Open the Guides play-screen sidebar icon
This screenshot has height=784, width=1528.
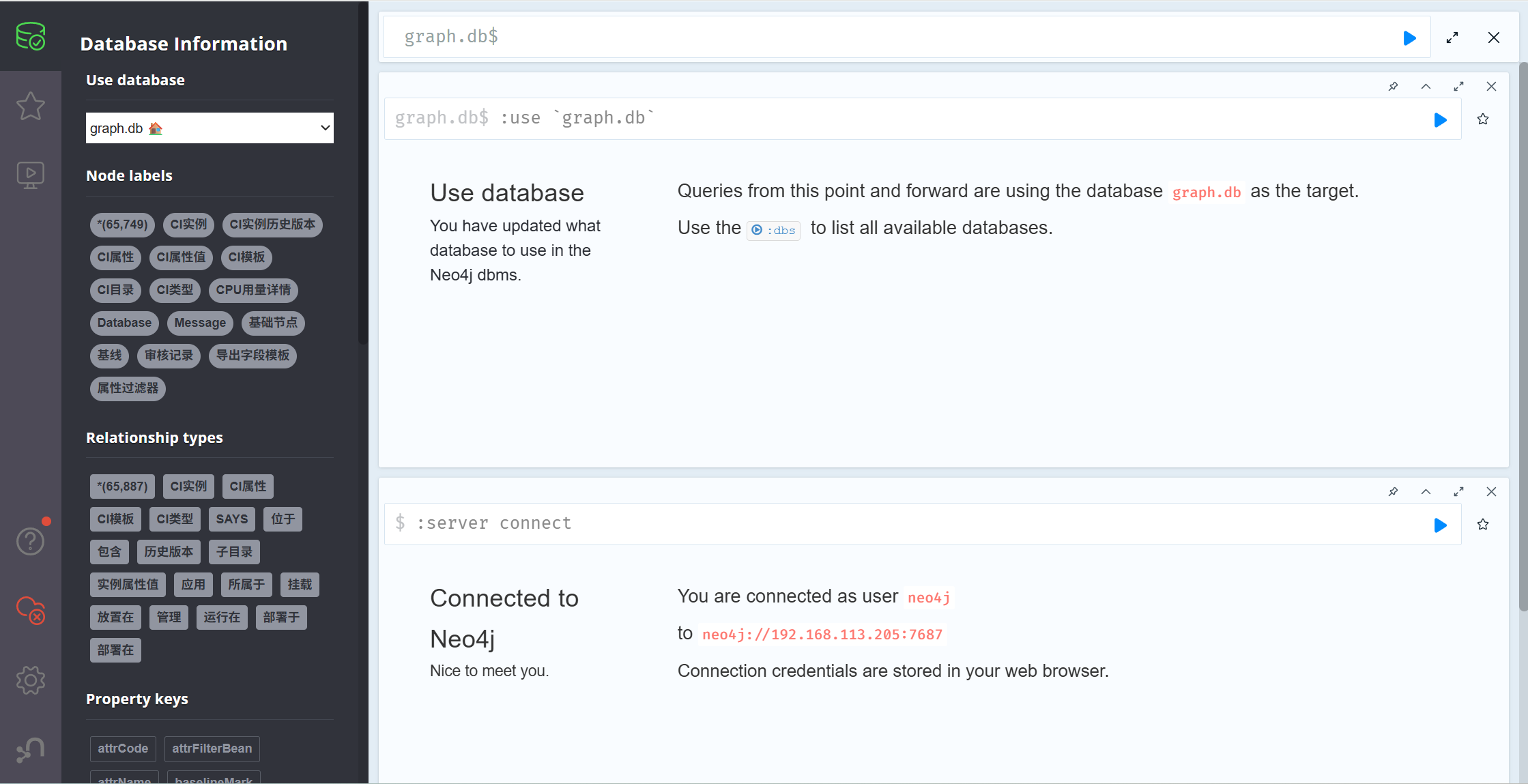click(30, 175)
